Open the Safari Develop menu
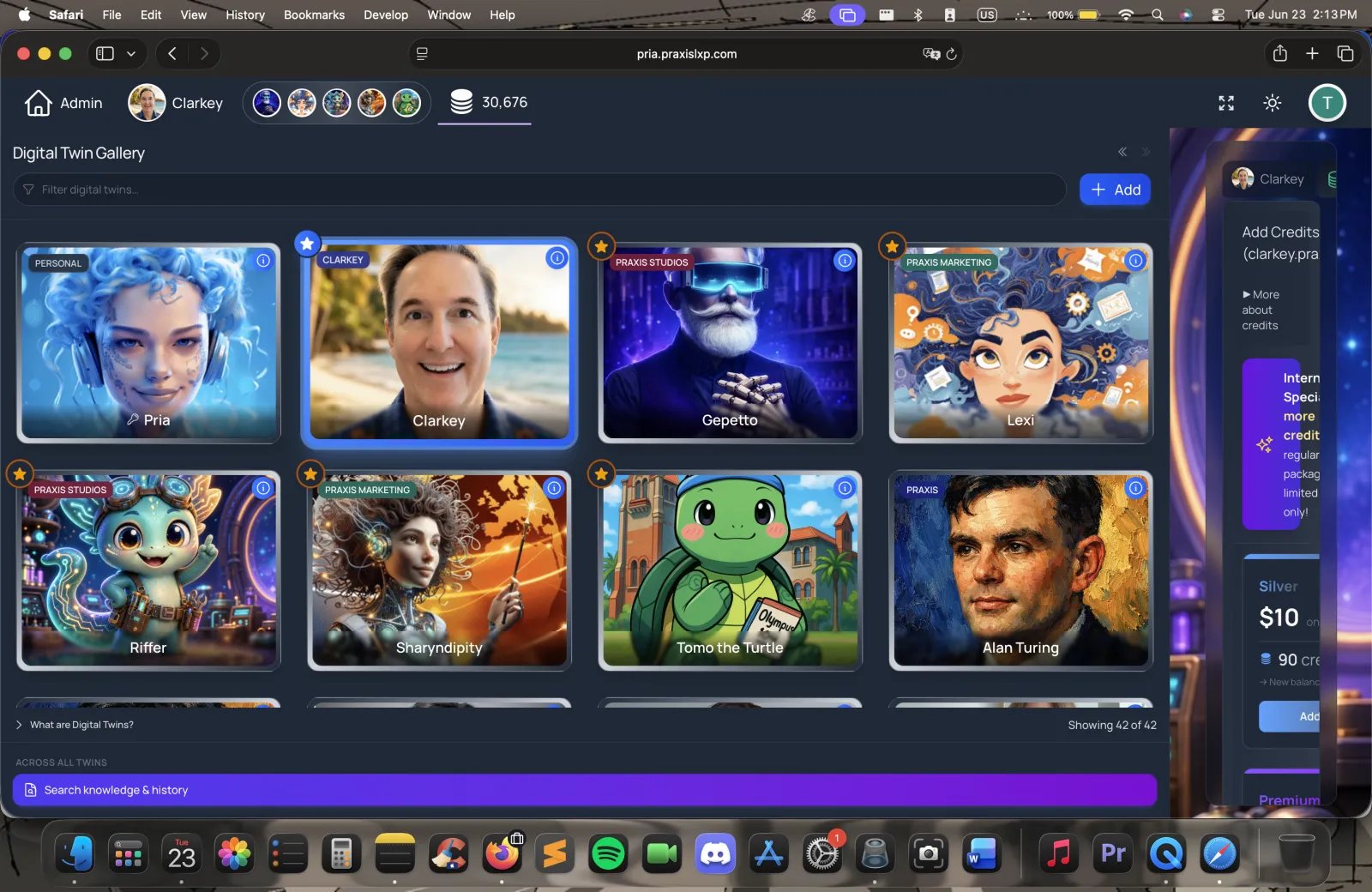This screenshot has height=892, width=1372. pyautogui.click(x=386, y=15)
